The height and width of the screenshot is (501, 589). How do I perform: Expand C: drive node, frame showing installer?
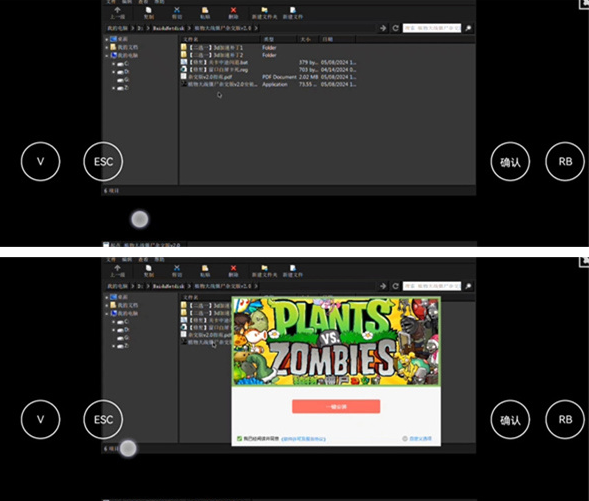[113, 322]
